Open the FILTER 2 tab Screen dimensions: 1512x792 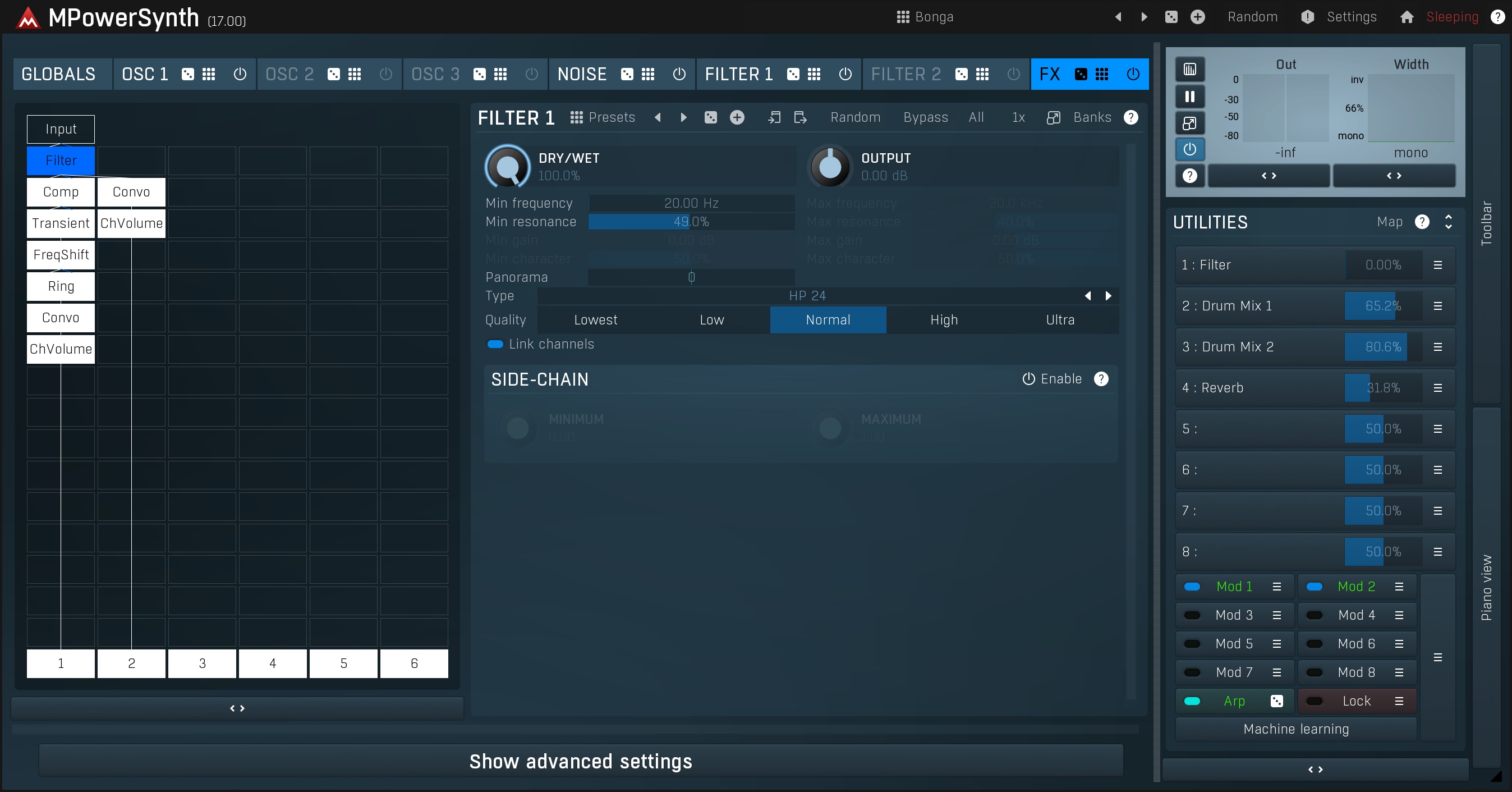(x=906, y=74)
